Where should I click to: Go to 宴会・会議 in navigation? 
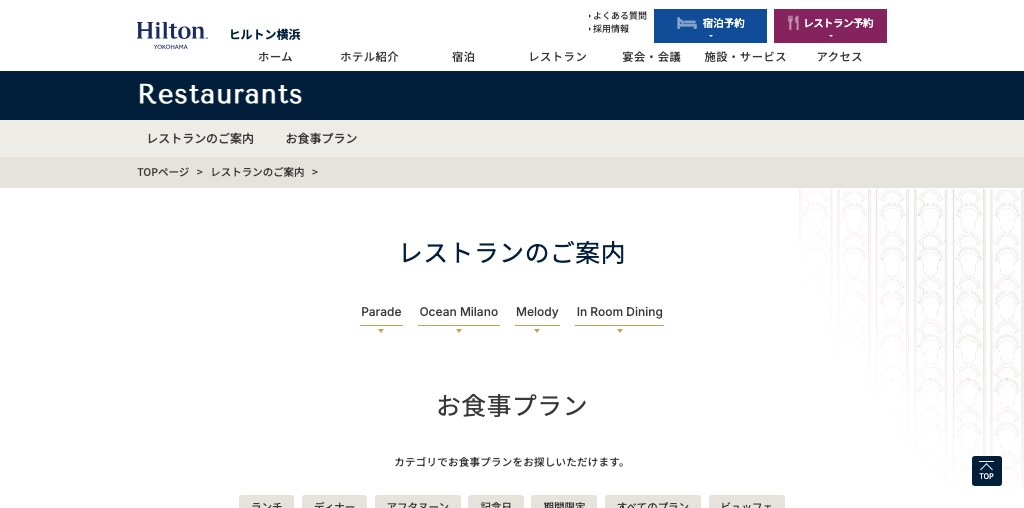(651, 57)
